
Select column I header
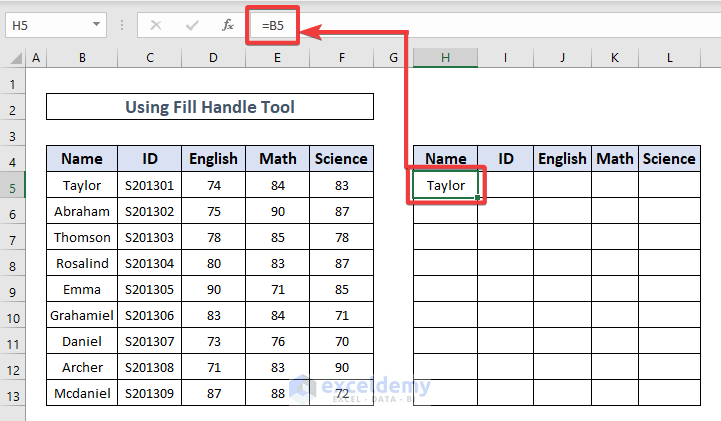(505, 58)
